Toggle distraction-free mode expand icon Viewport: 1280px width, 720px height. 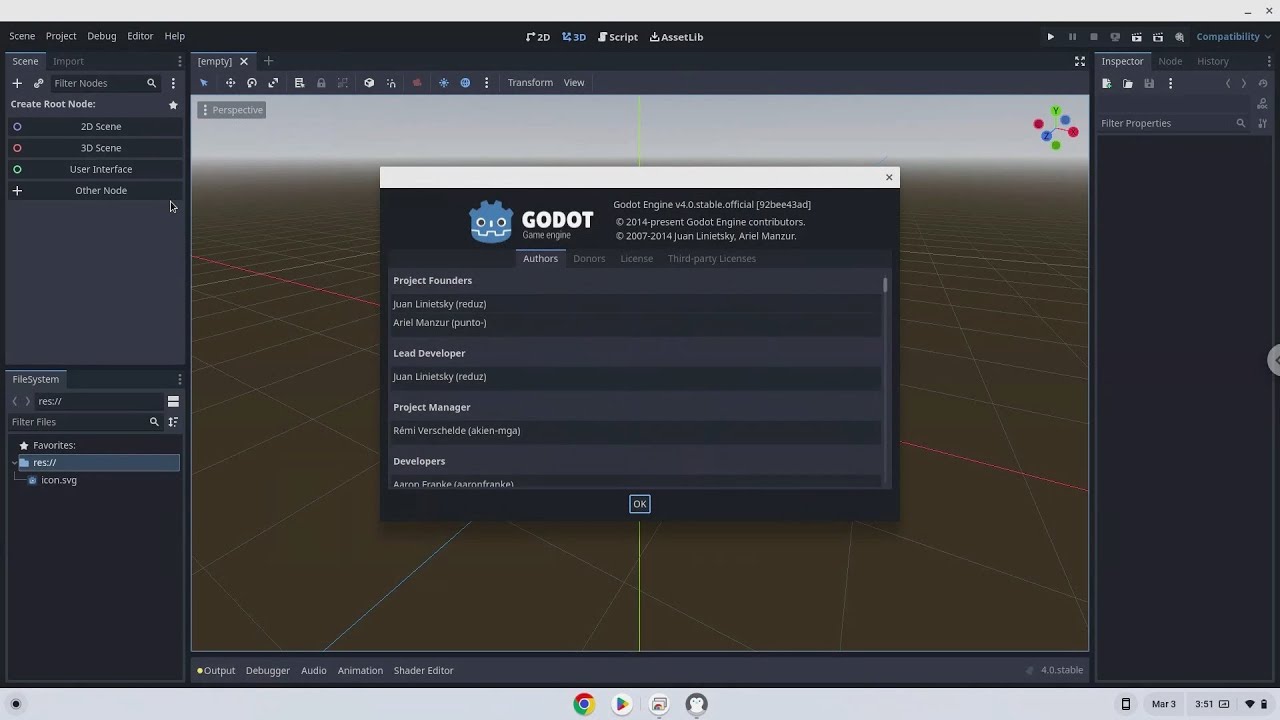tap(1080, 61)
